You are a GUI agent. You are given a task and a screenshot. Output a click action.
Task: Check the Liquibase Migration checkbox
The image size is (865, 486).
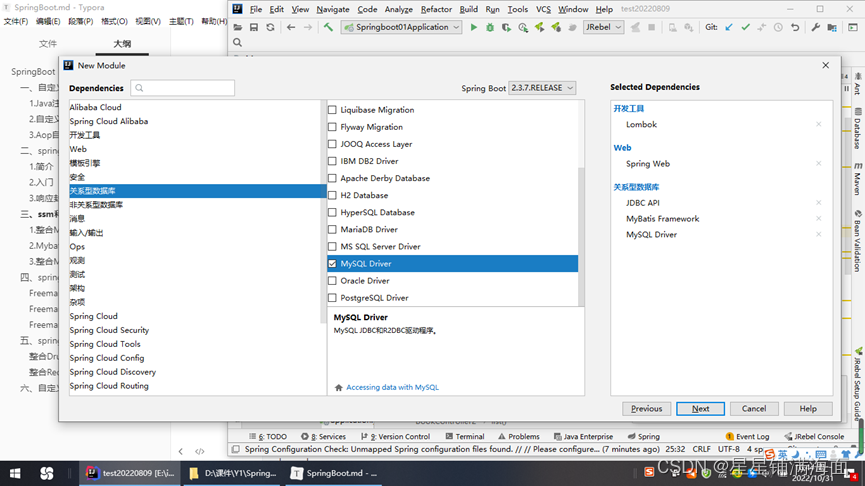click(332, 110)
